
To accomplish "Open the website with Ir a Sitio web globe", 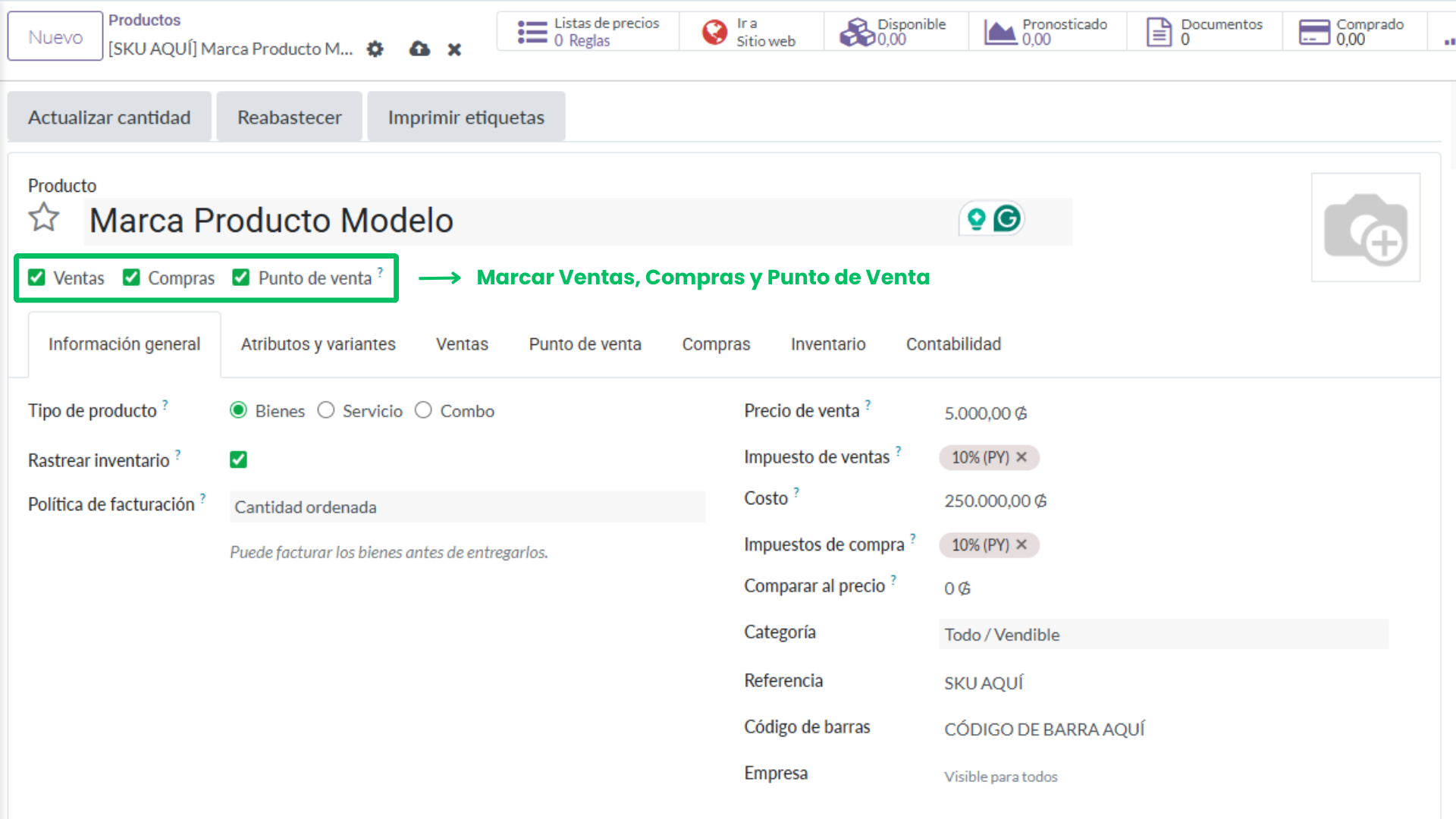I will pyautogui.click(x=752, y=32).
